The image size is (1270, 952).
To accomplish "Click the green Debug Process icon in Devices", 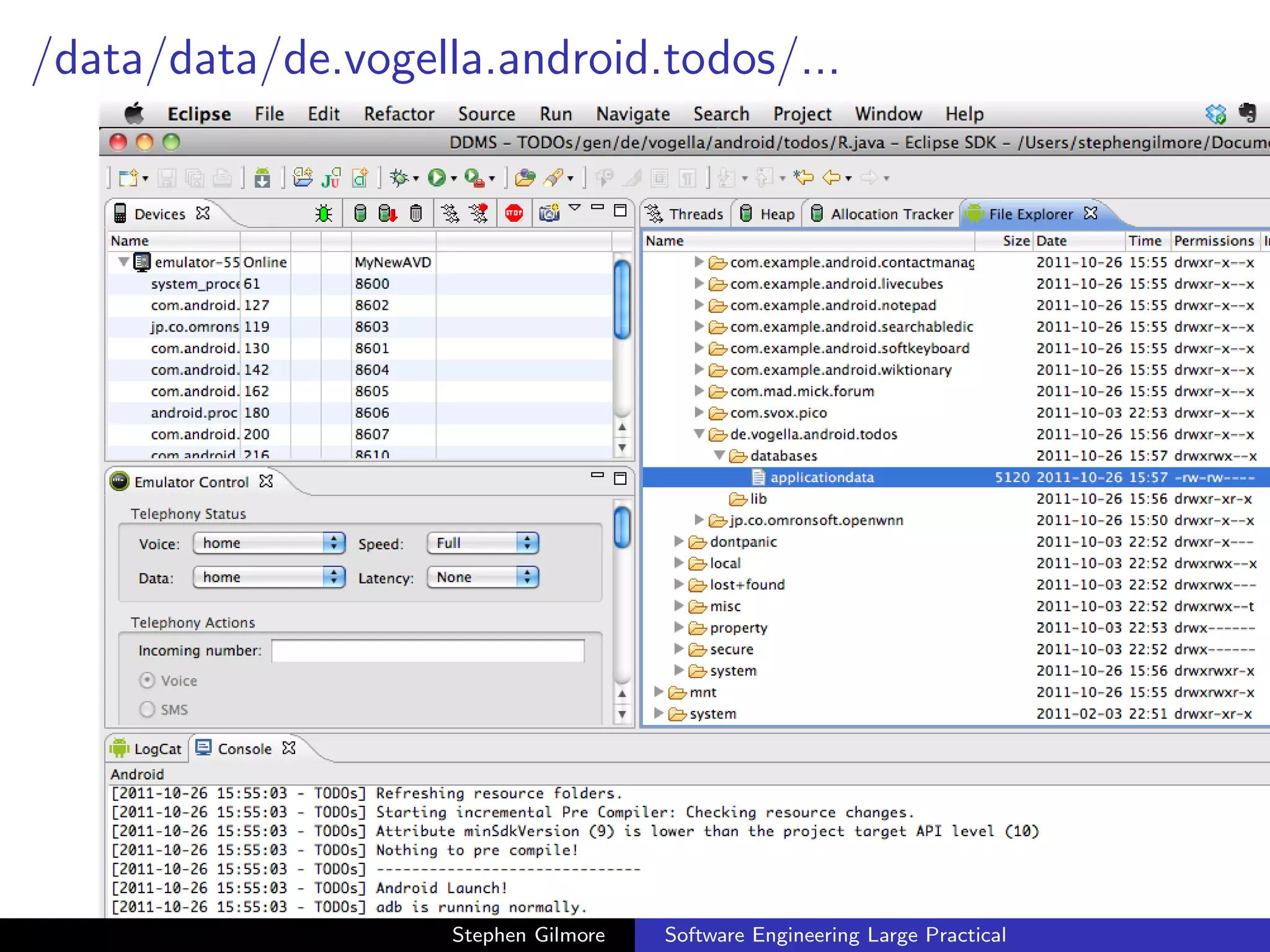I will click(323, 214).
